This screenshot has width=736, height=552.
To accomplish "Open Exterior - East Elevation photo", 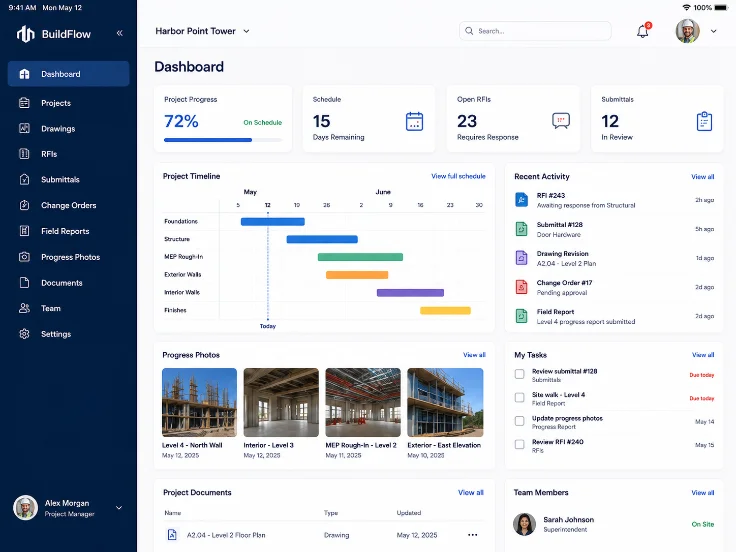I will coord(445,402).
